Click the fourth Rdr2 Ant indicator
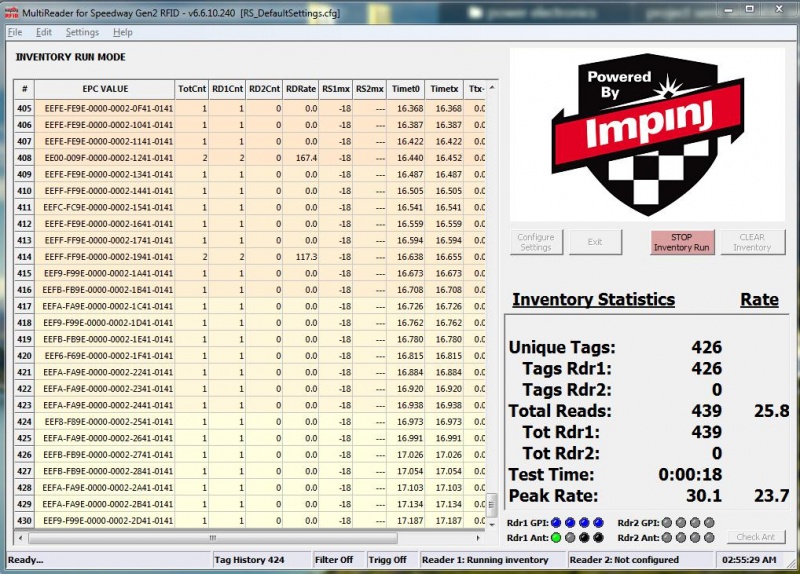 (x=709, y=537)
